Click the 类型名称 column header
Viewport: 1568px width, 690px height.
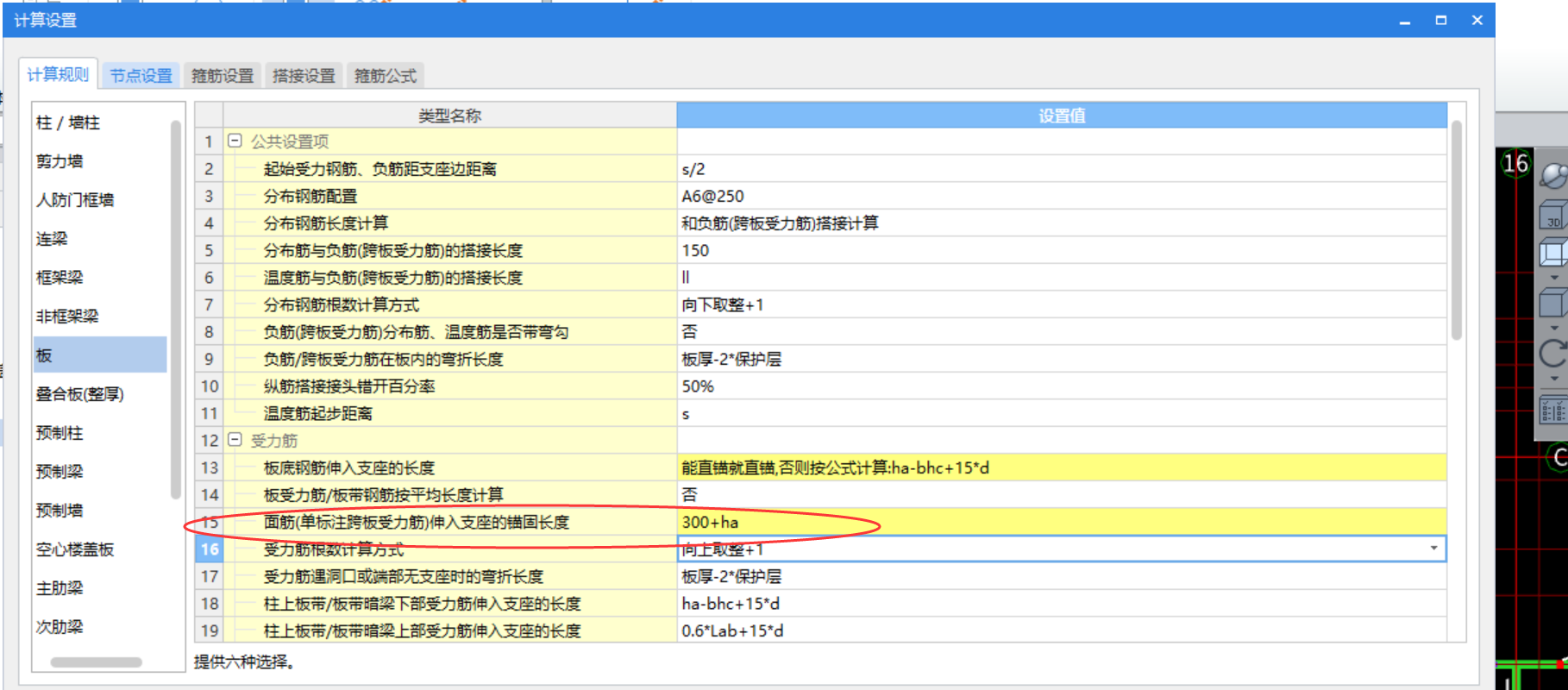click(449, 116)
